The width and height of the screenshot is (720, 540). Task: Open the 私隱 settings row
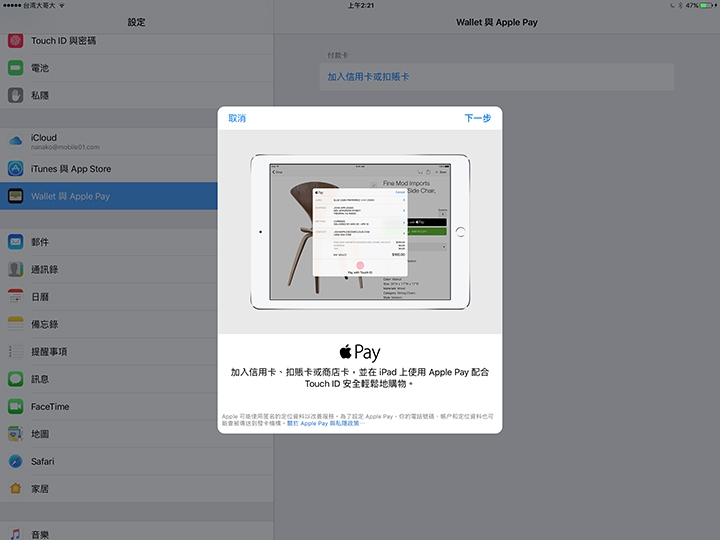[136, 96]
